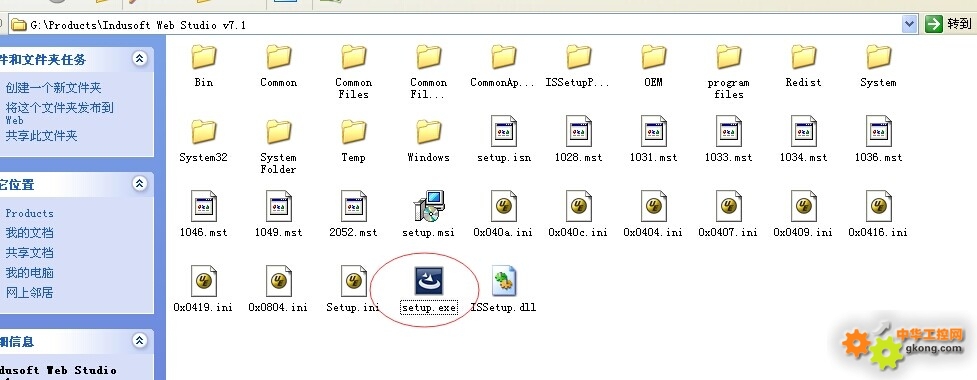
Task: Select the System32 folder icon
Action: point(203,132)
